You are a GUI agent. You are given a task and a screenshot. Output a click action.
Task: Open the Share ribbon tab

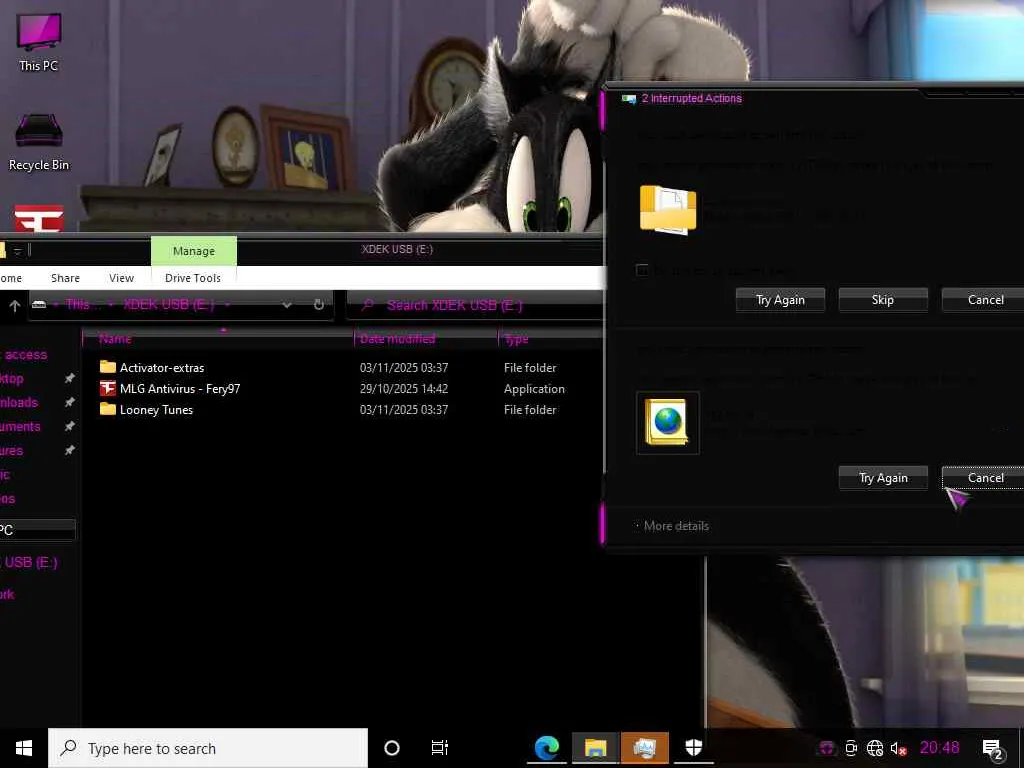(x=65, y=278)
